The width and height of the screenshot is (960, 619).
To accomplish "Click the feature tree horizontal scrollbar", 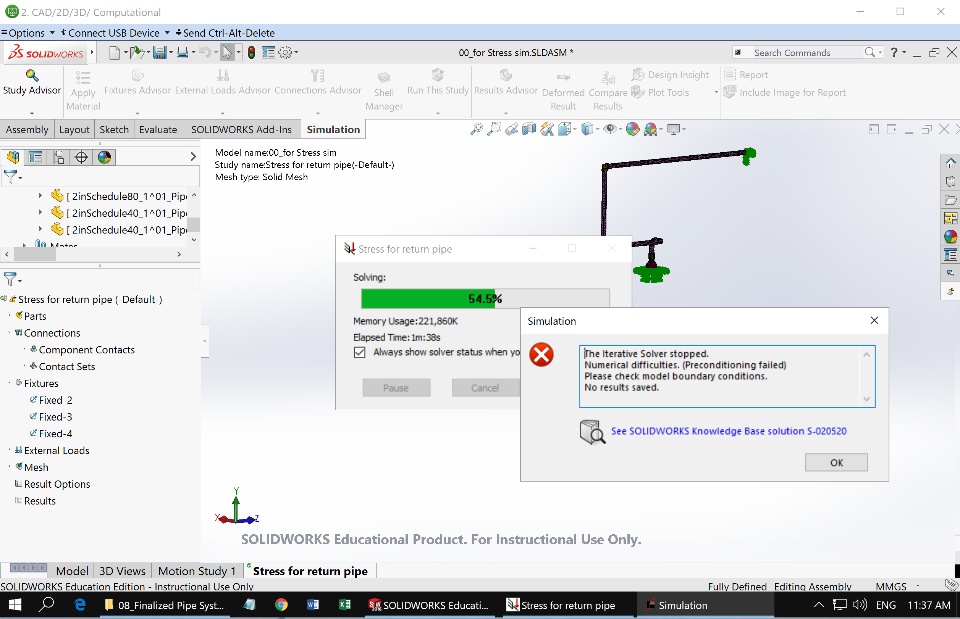I will [92, 253].
